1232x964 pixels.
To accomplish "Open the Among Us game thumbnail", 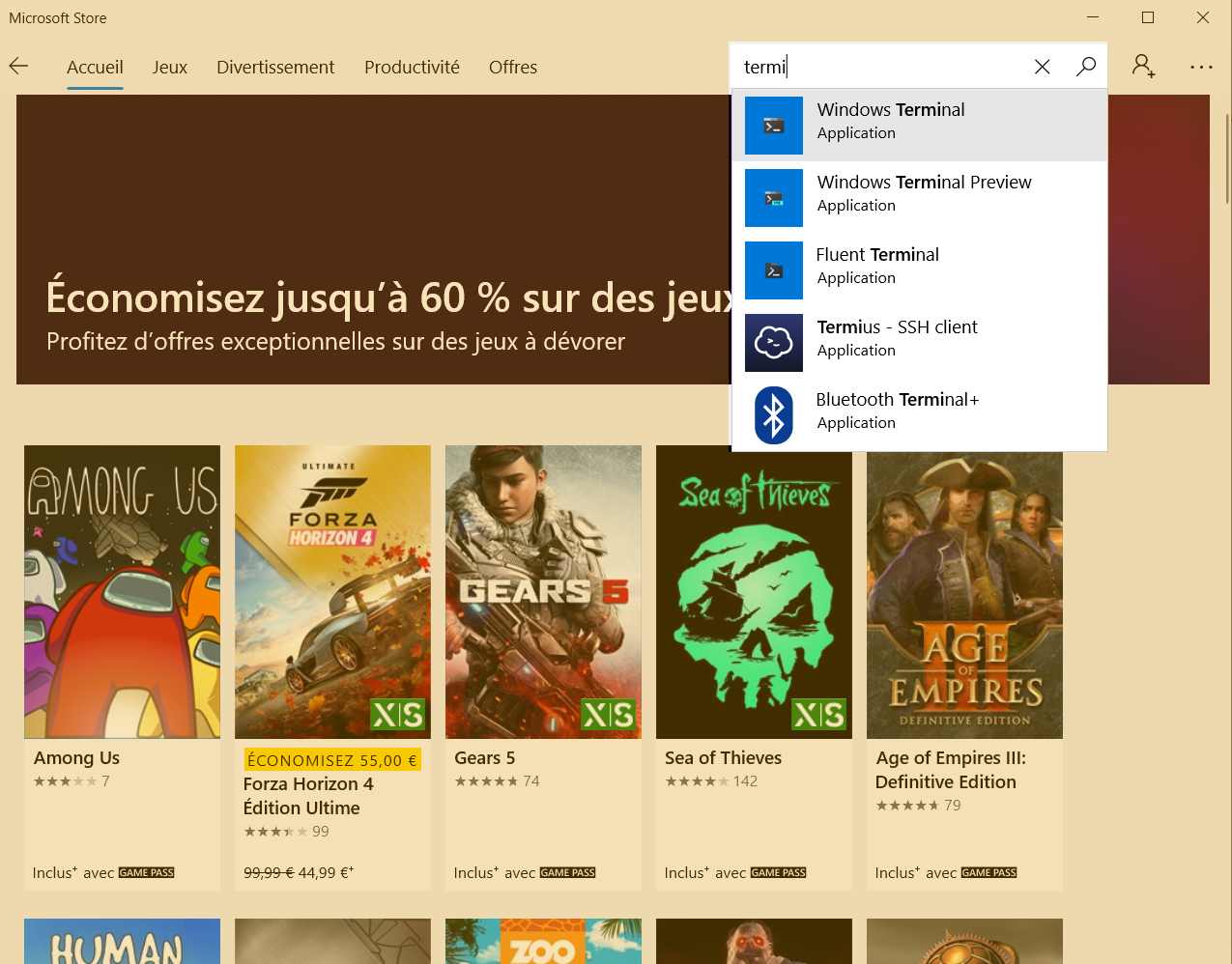I will click(122, 591).
